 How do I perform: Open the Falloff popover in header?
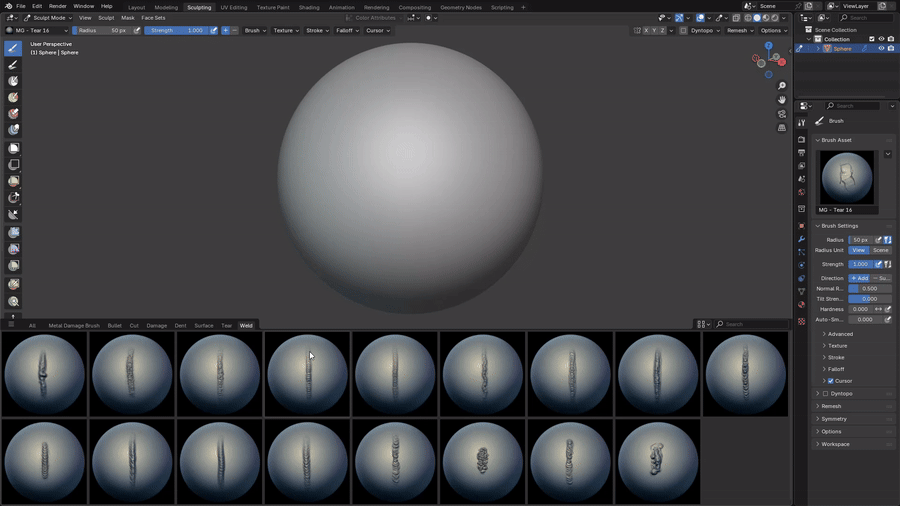pos(347,30)
